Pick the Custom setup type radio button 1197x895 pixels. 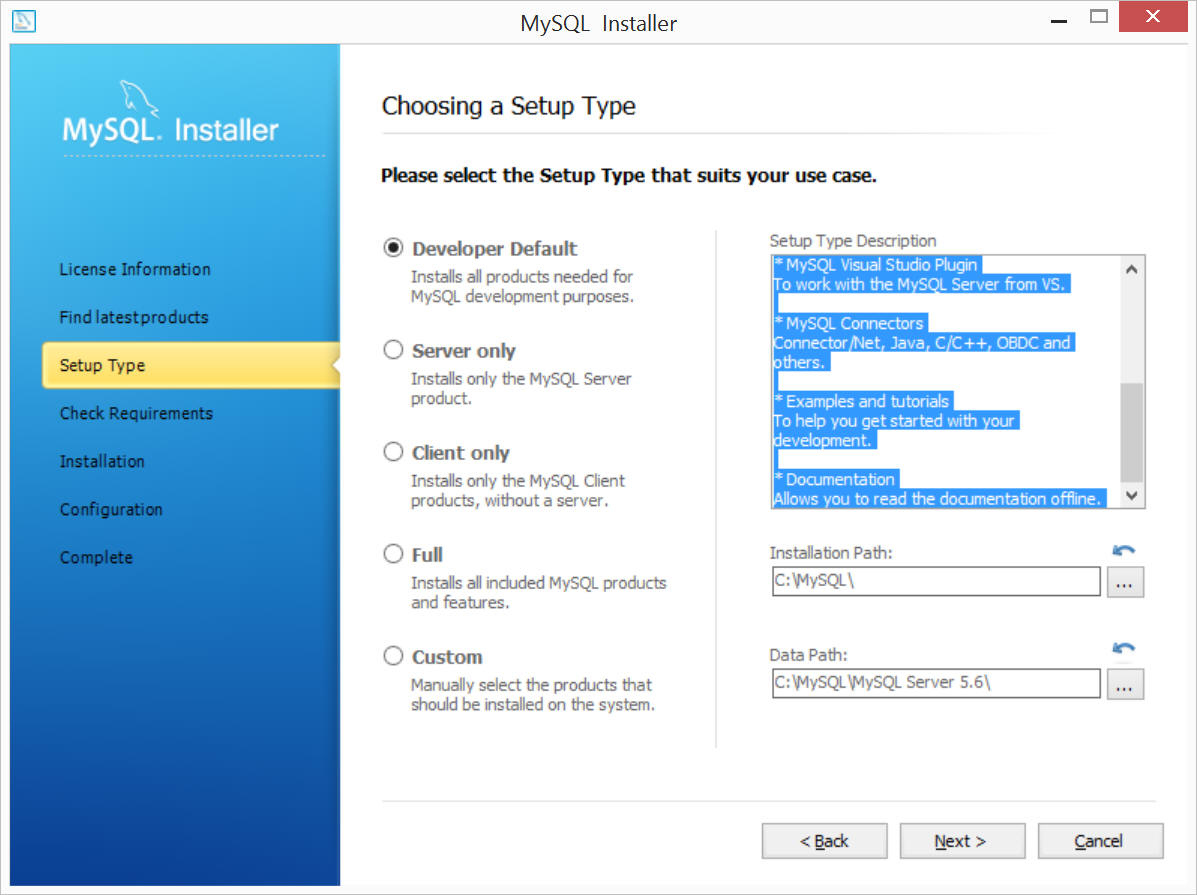coord(393,656)
